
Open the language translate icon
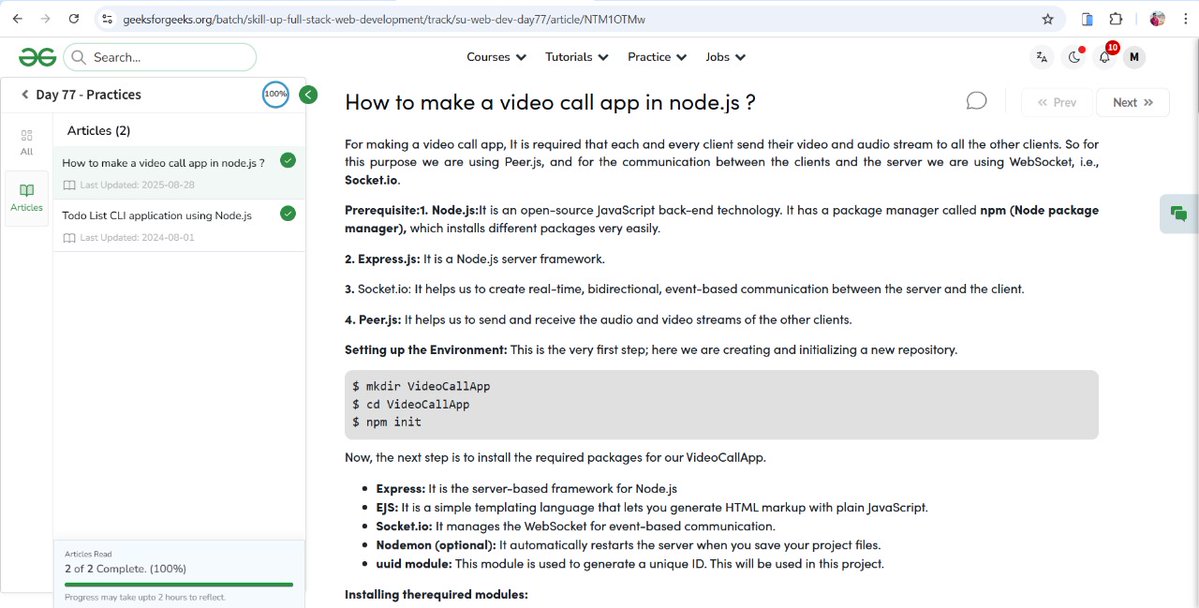(1041, 57)
